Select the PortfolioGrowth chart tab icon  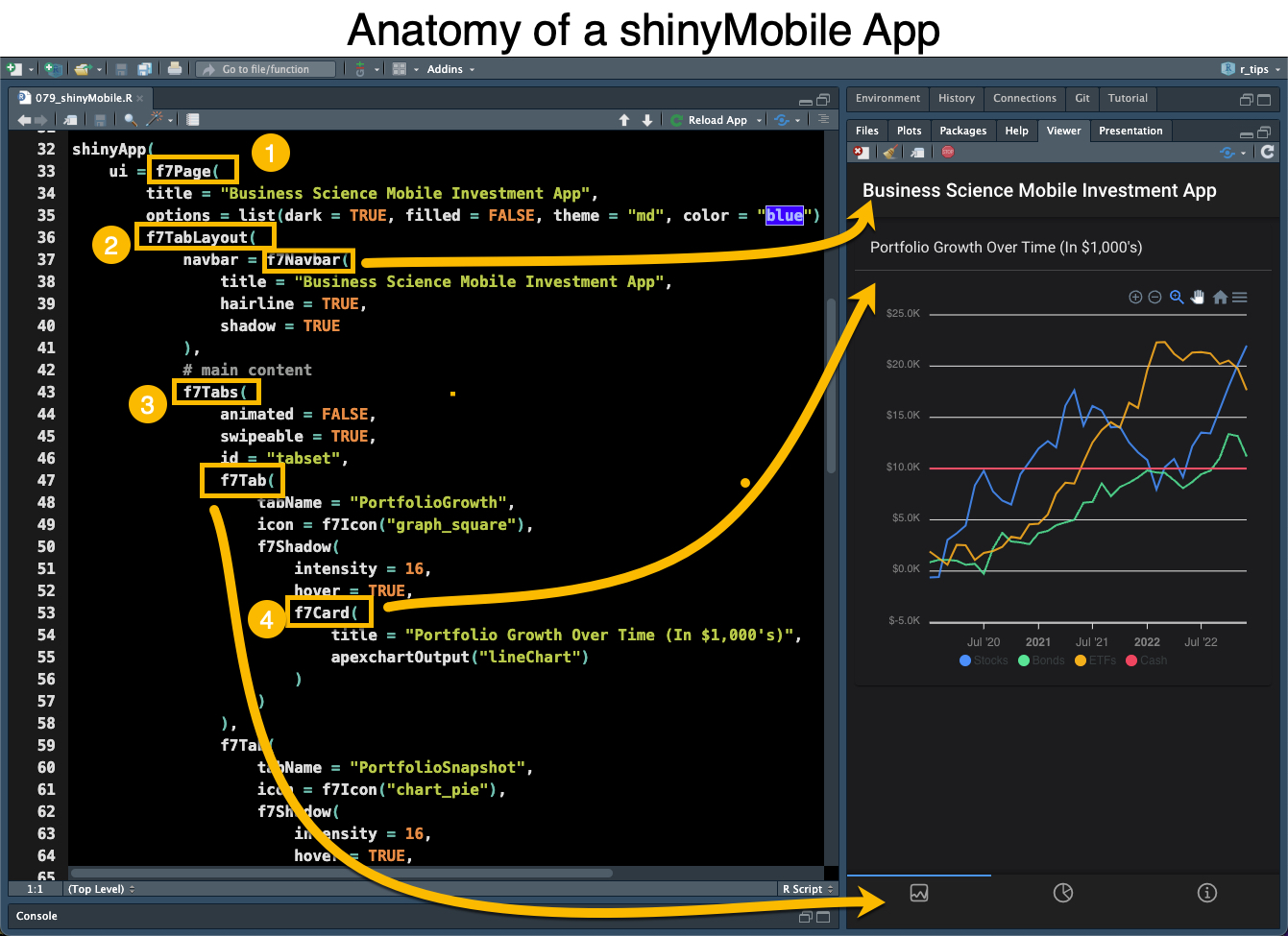tap(919, 893)
